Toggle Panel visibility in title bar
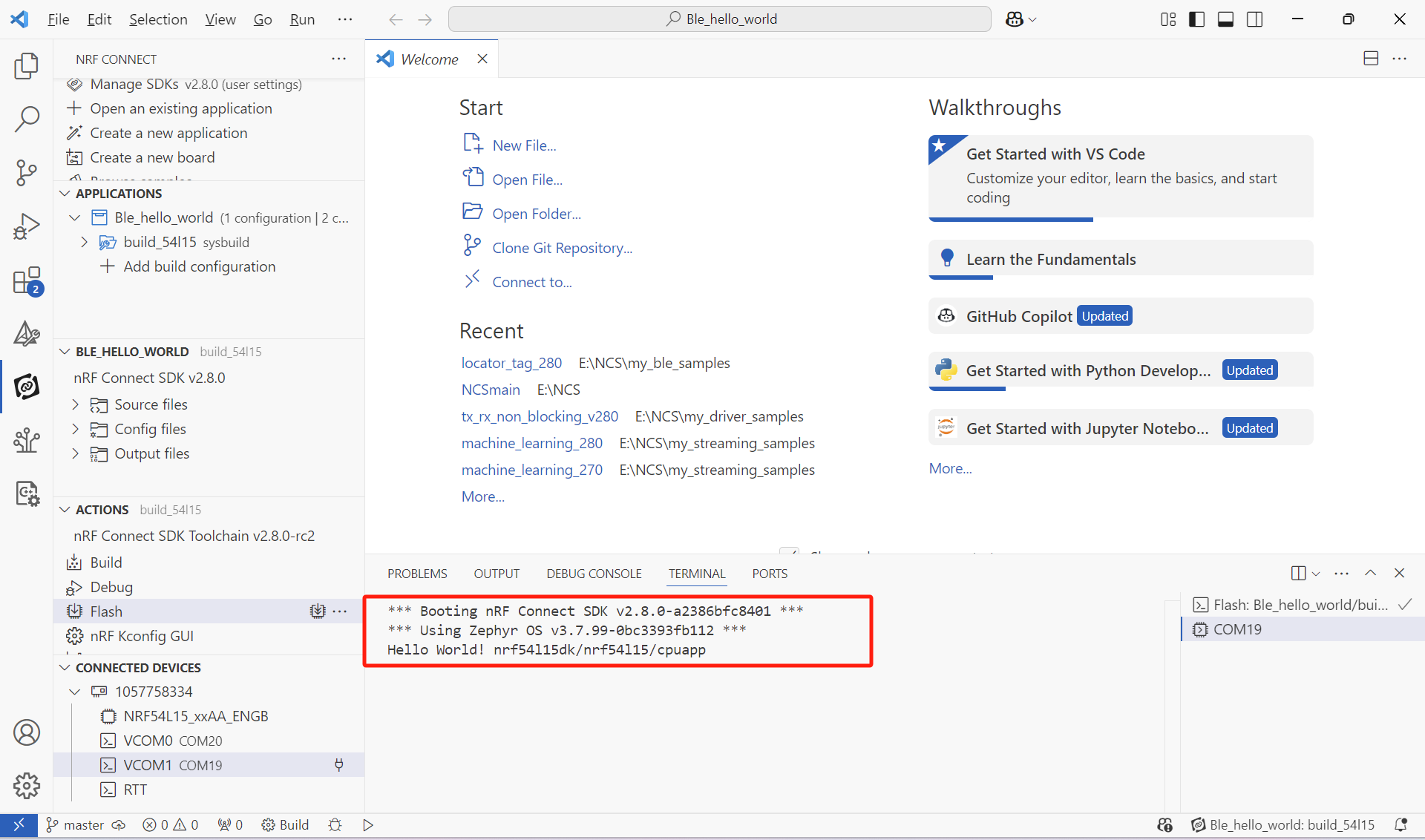Viewport: 1425px width, 840px height. tap(1225, 19)
